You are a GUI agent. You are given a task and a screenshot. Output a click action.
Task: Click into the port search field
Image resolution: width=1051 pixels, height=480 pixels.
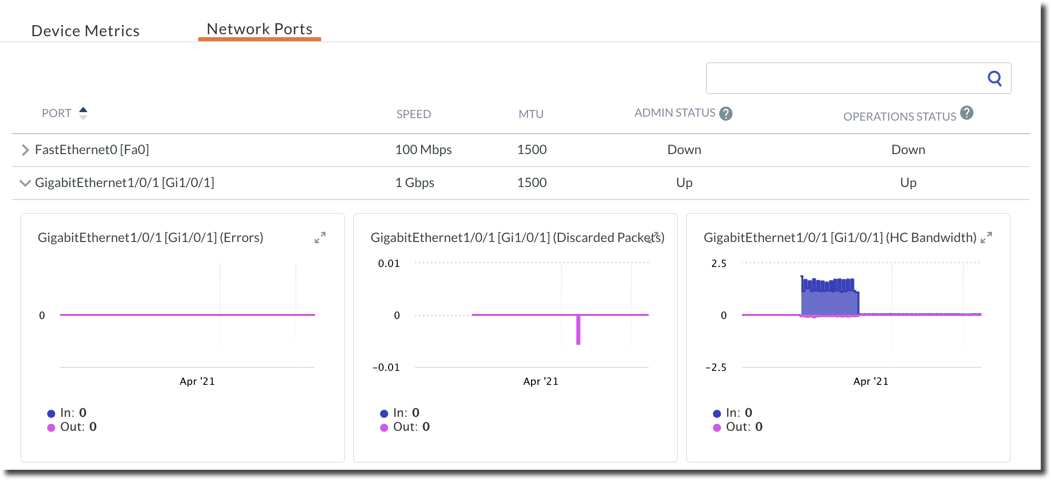click(845, 78)
